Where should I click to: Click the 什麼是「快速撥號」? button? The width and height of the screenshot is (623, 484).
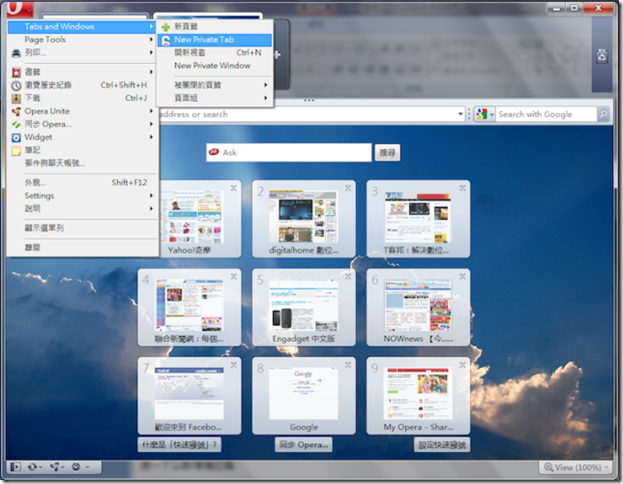[179, 445]
